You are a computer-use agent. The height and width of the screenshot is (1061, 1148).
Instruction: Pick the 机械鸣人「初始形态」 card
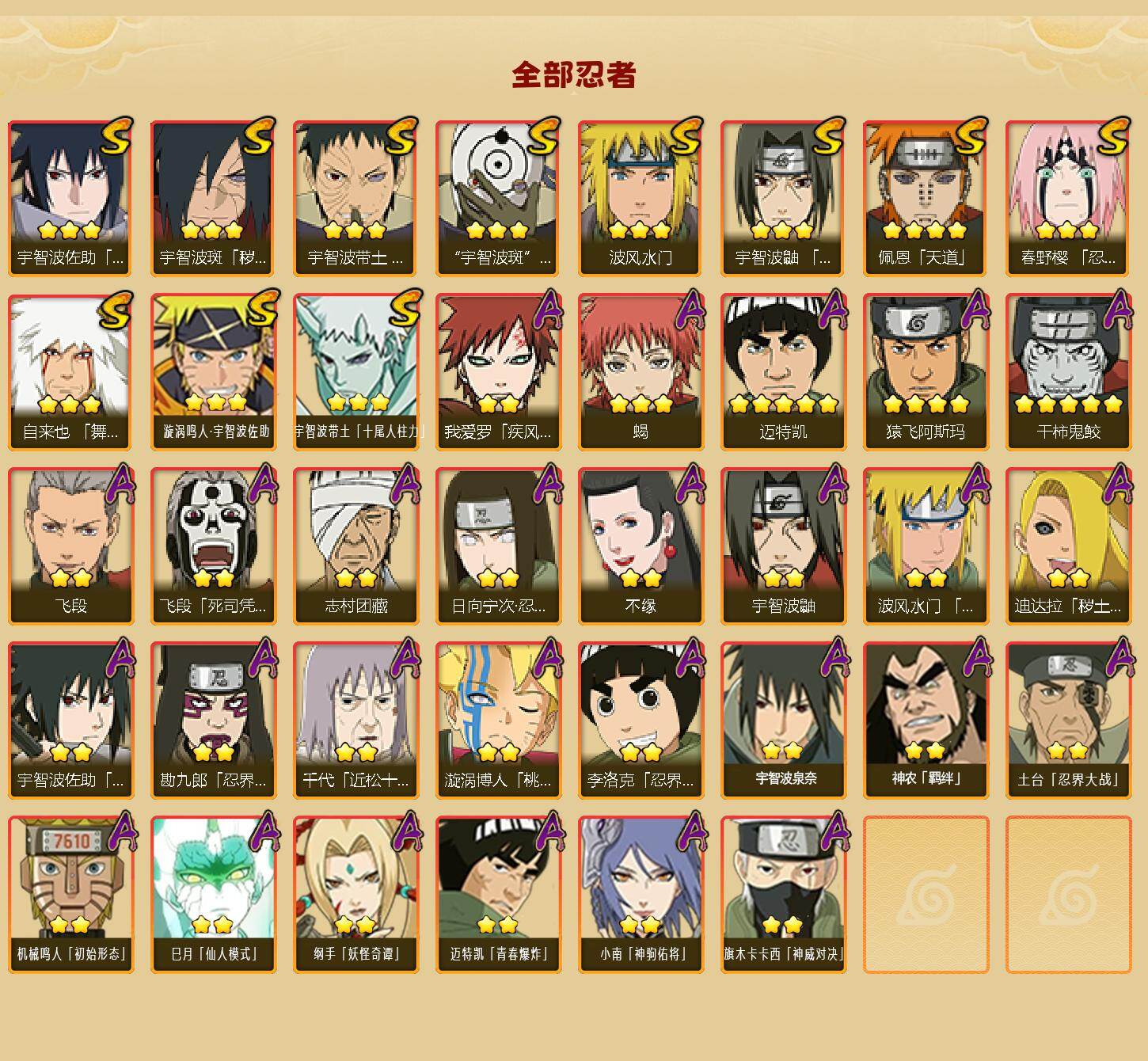click(70, 895)
